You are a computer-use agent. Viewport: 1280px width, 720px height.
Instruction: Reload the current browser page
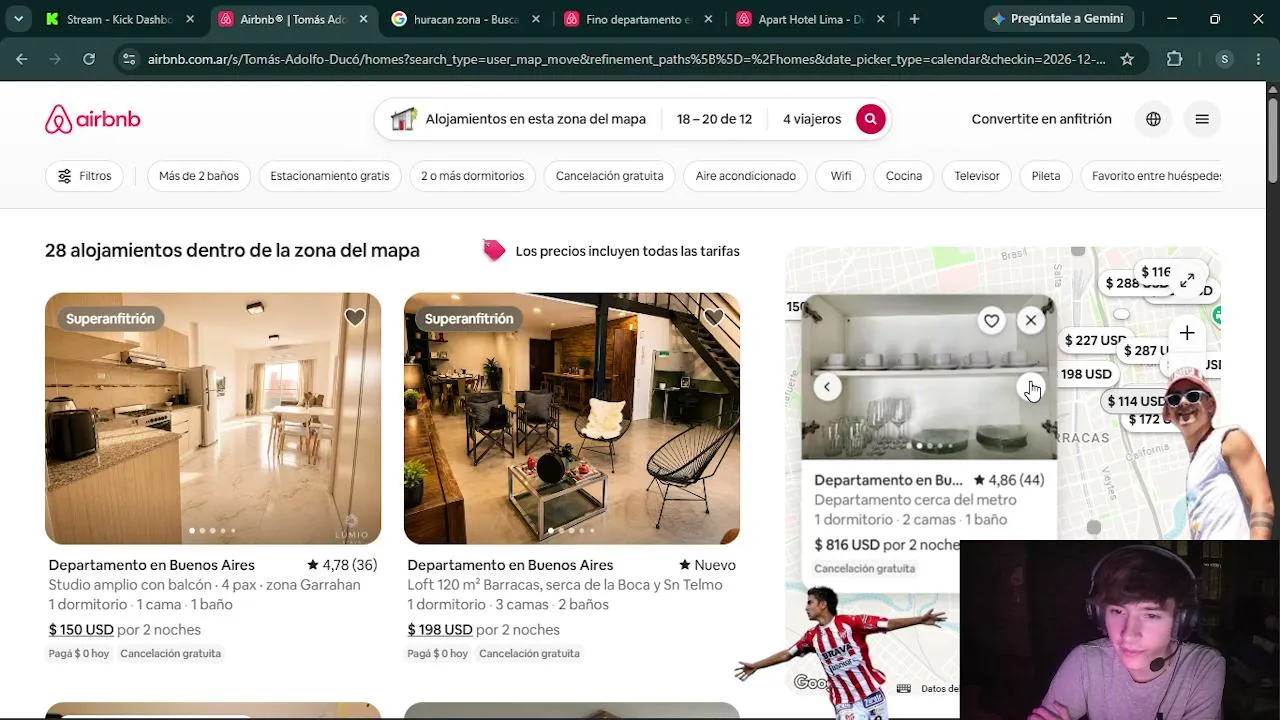(89, 59)
